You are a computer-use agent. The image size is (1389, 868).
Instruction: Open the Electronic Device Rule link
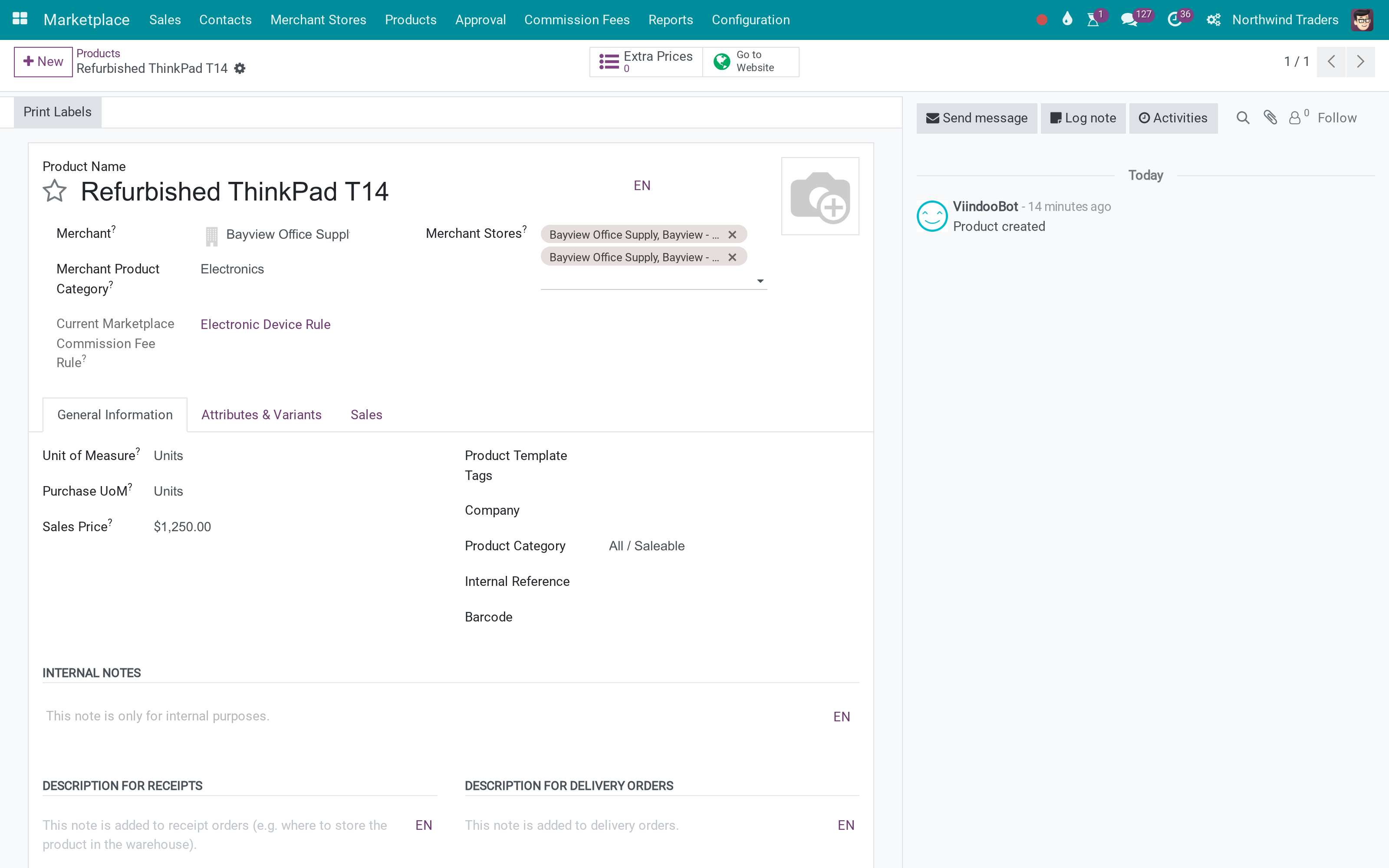click(265, 324)
